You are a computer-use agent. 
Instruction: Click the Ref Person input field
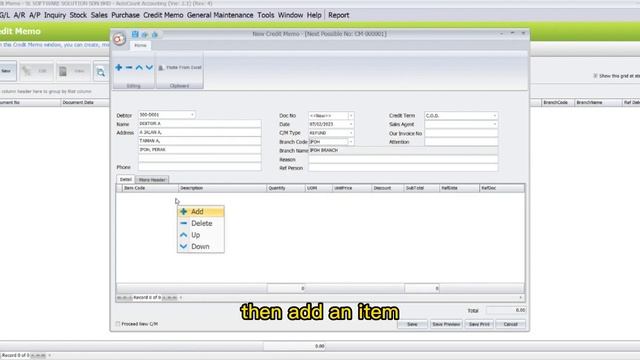click(403, 168)
